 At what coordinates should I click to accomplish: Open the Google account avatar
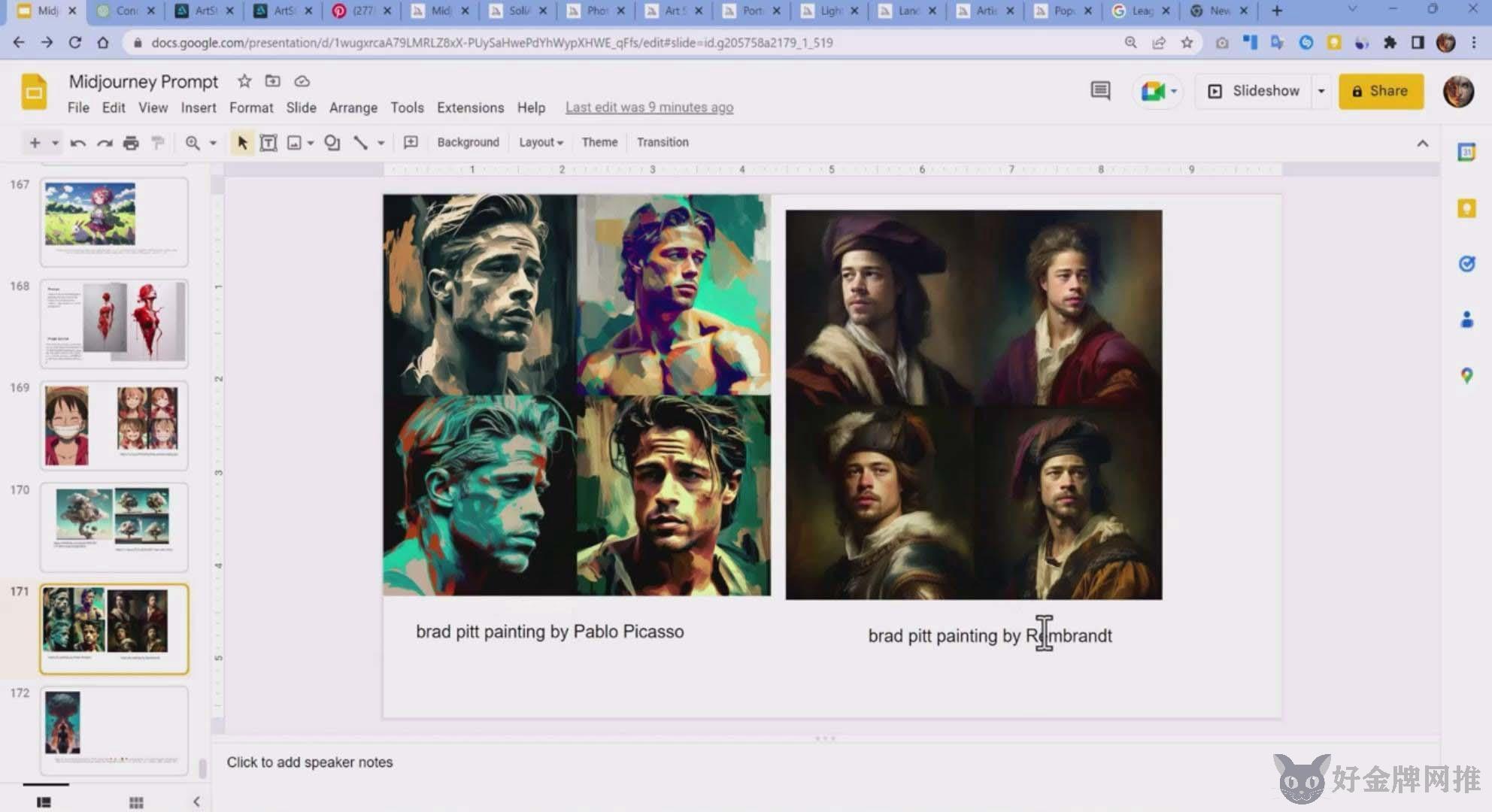click(x=1458, y=91)
